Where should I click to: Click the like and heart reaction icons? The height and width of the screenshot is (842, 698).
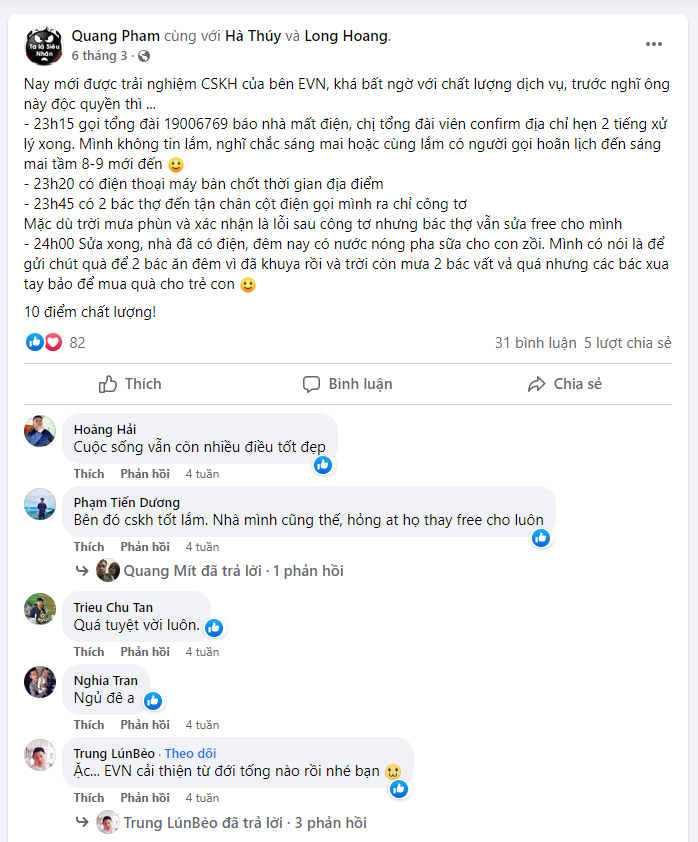coord(44,342)
